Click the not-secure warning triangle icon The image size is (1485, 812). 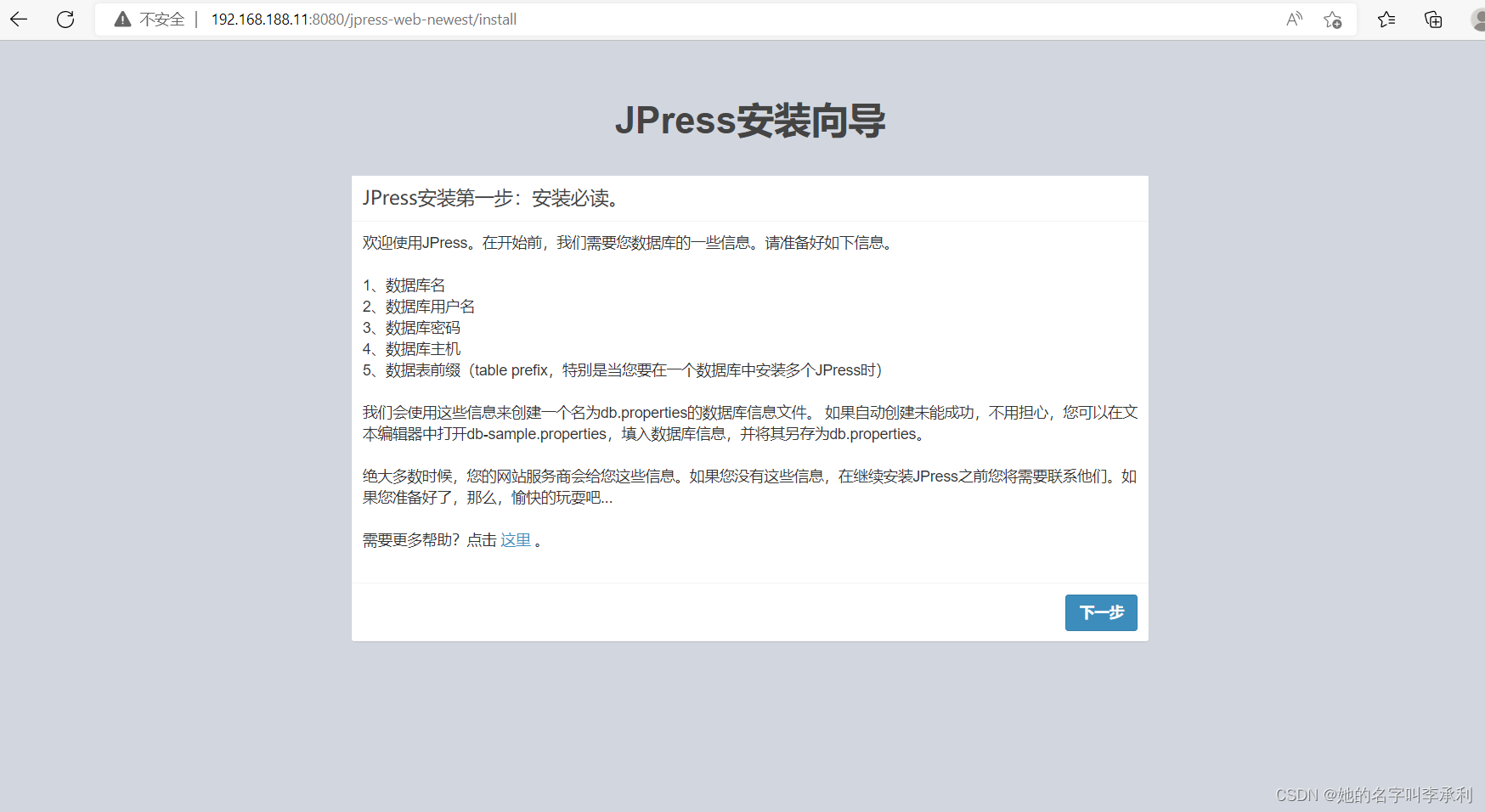[x=122, y=19]
